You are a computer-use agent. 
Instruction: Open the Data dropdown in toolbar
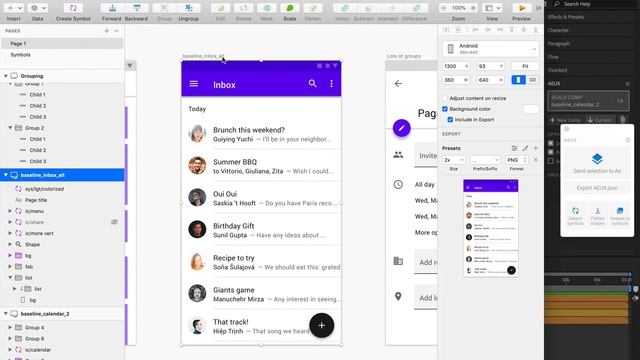point(38,8)
